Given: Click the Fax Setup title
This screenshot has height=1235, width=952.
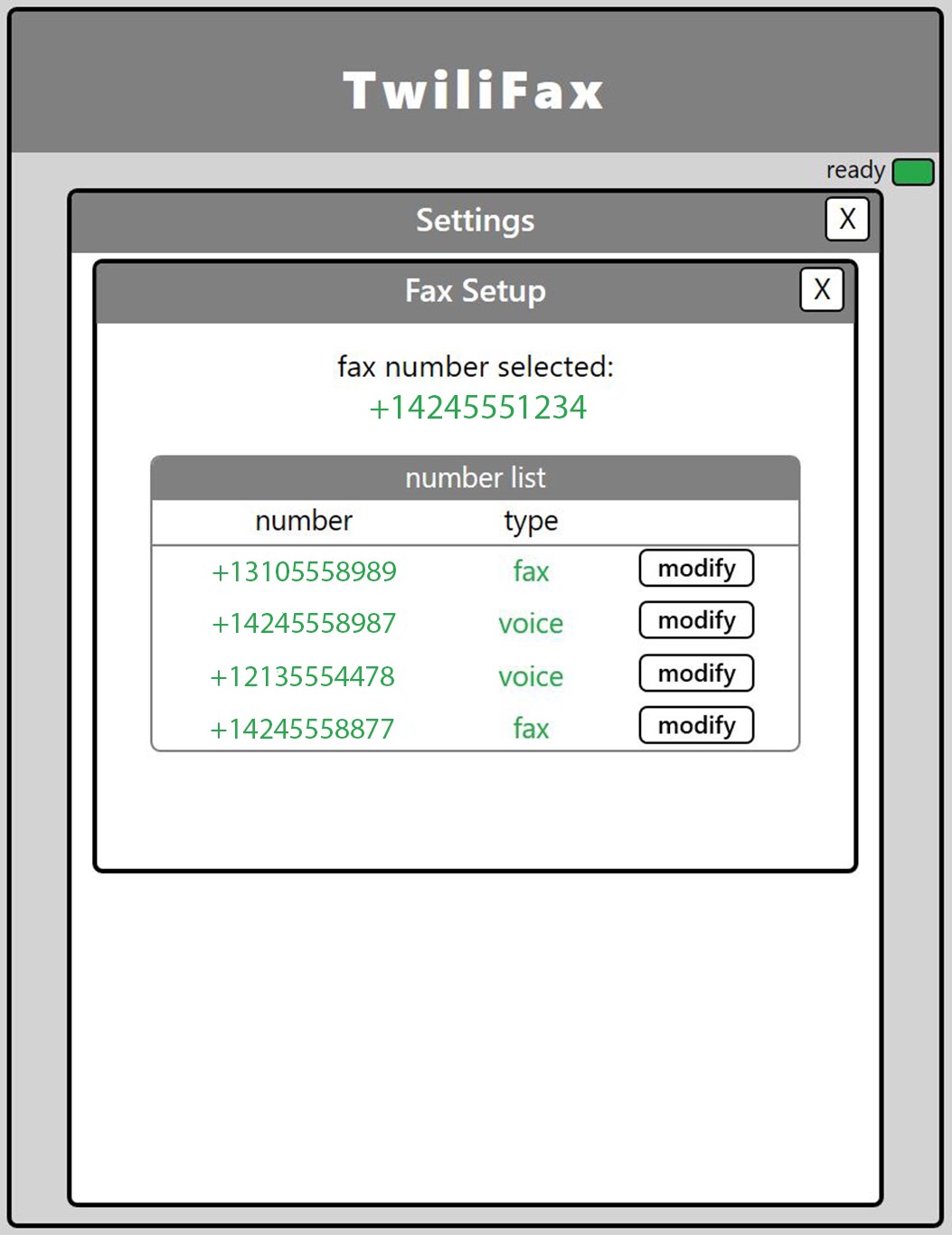Looking at the screenshot, I should click(x=476, y=290).
